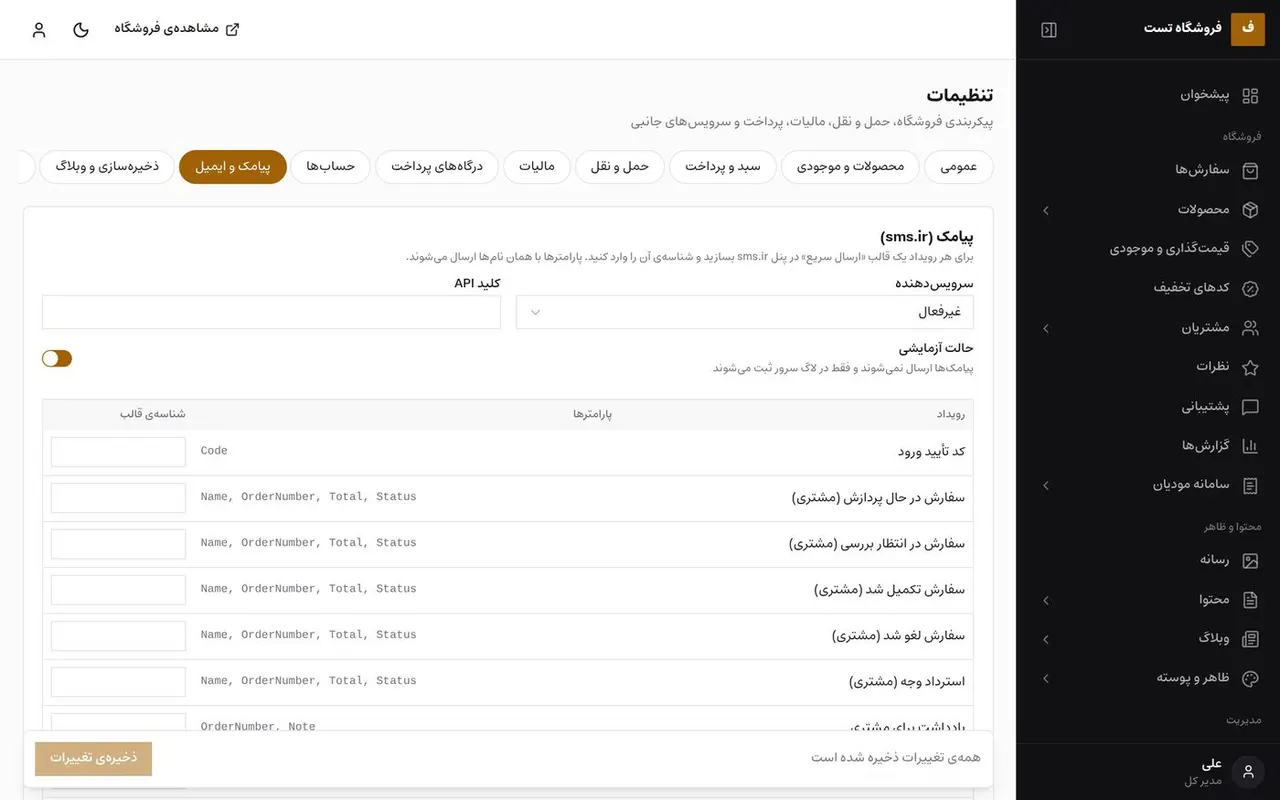Click the Code parameter text
Image resolution: width=1280 pixels, height=800 pixels.
tap(214, 451)
